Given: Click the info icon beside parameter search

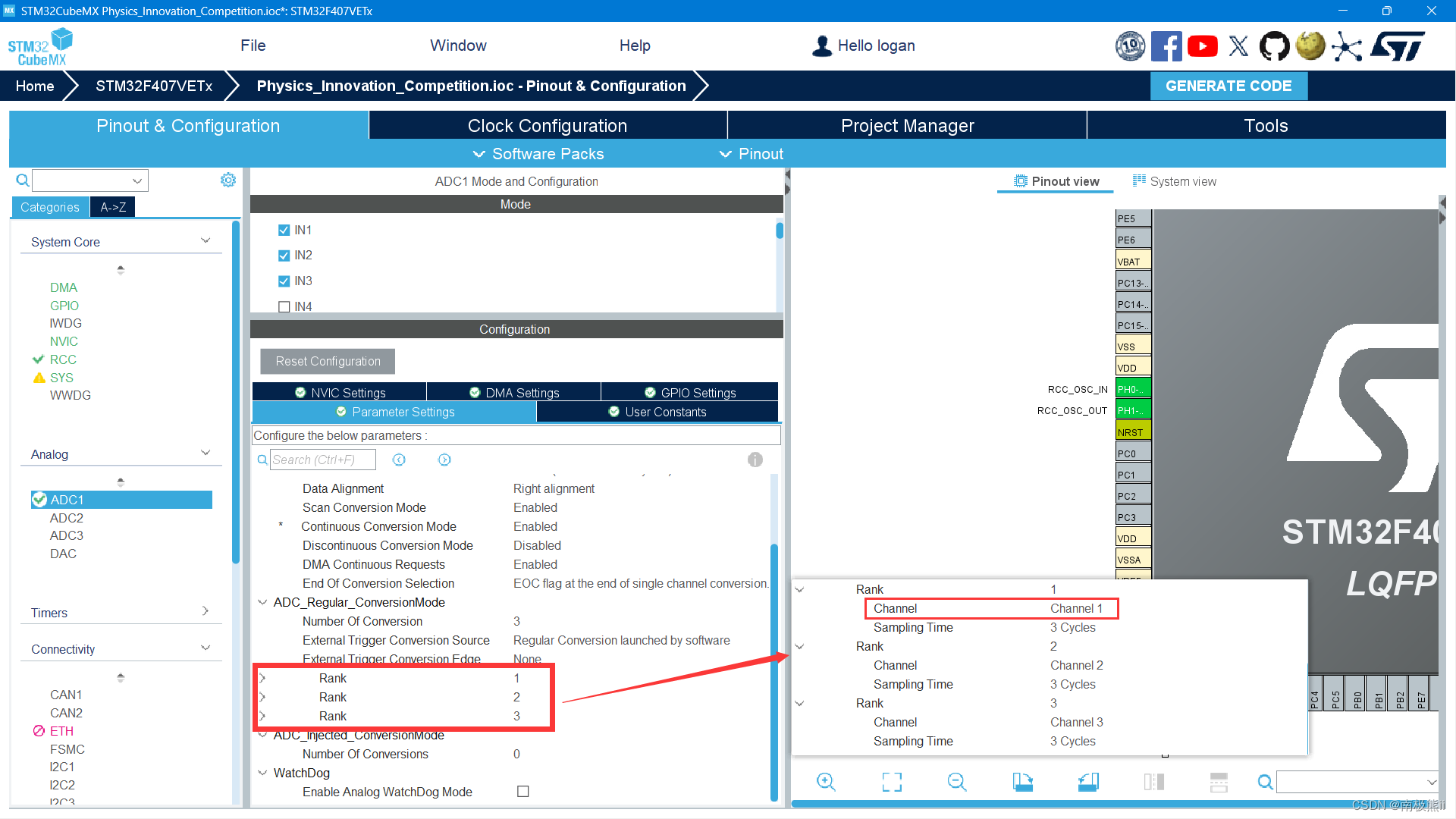Looking at the screenshot, I should click(755, 460).
